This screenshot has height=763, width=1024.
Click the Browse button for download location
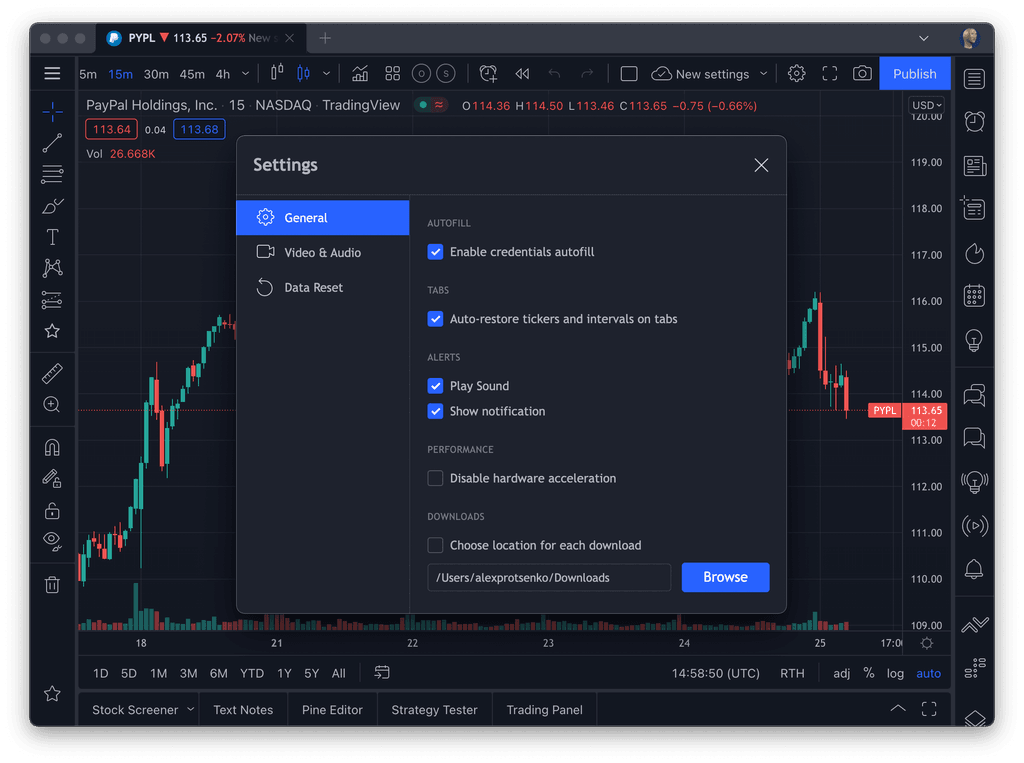[725, 577]
